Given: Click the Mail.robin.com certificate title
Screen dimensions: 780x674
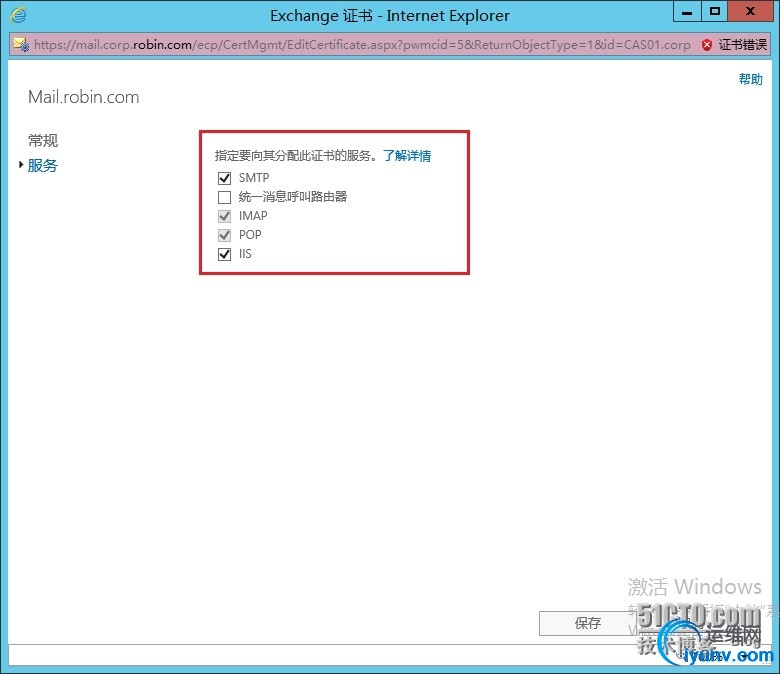Looking at the screenshot, I should (84, 97).
